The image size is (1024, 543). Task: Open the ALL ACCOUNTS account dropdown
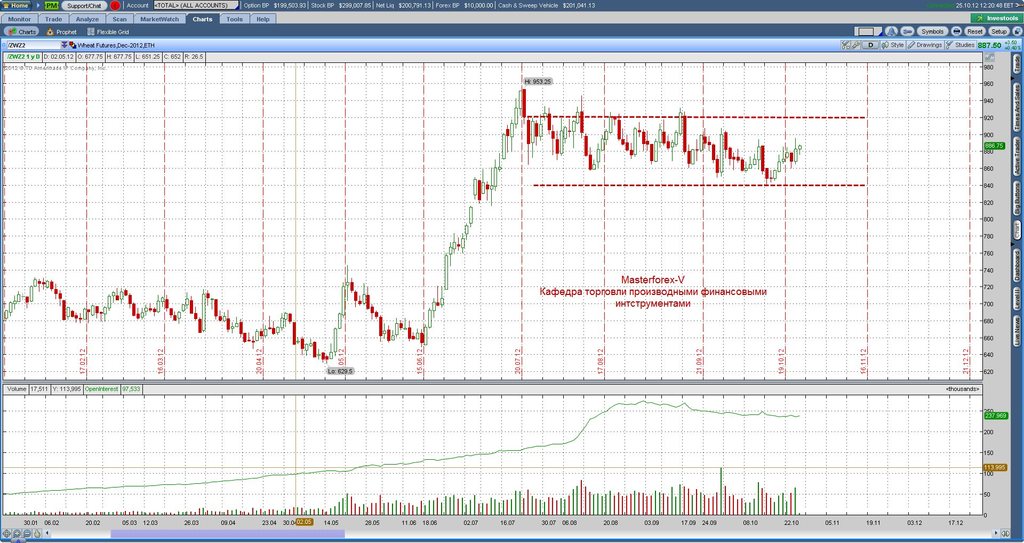click(x=195, y=5)
